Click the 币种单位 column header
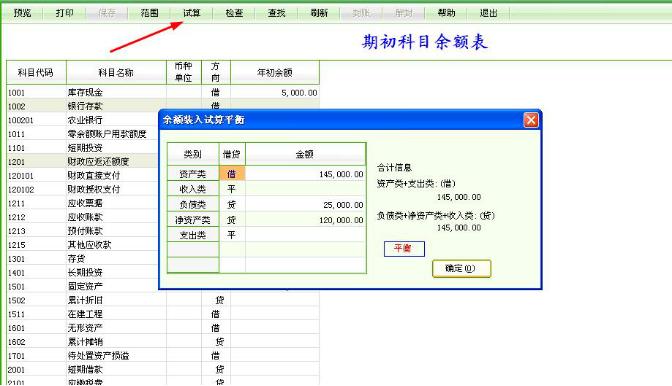 pos(183,72)
